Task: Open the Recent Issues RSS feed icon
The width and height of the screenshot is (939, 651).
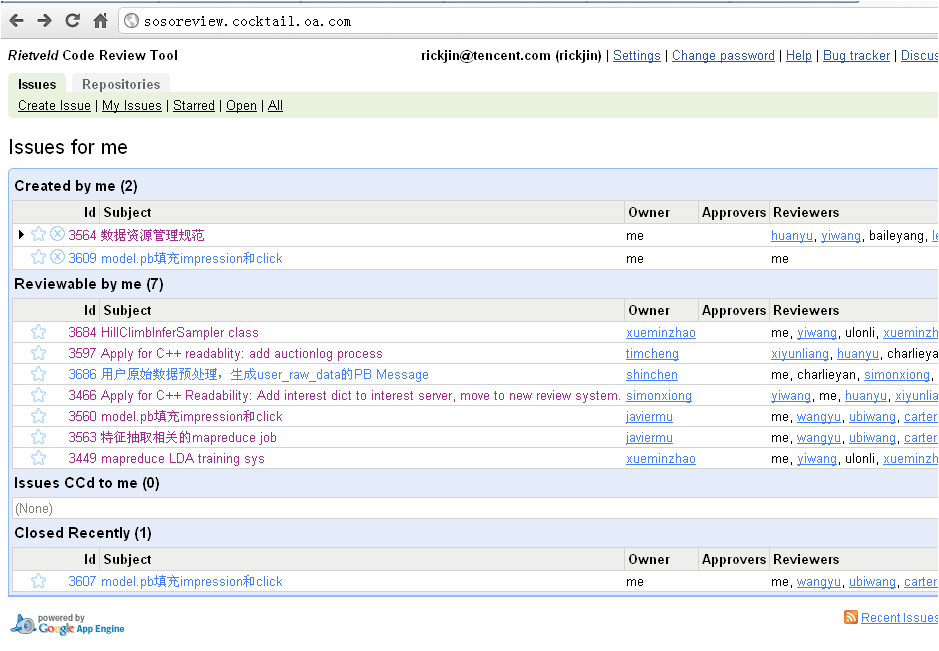Action: (850, 617)
